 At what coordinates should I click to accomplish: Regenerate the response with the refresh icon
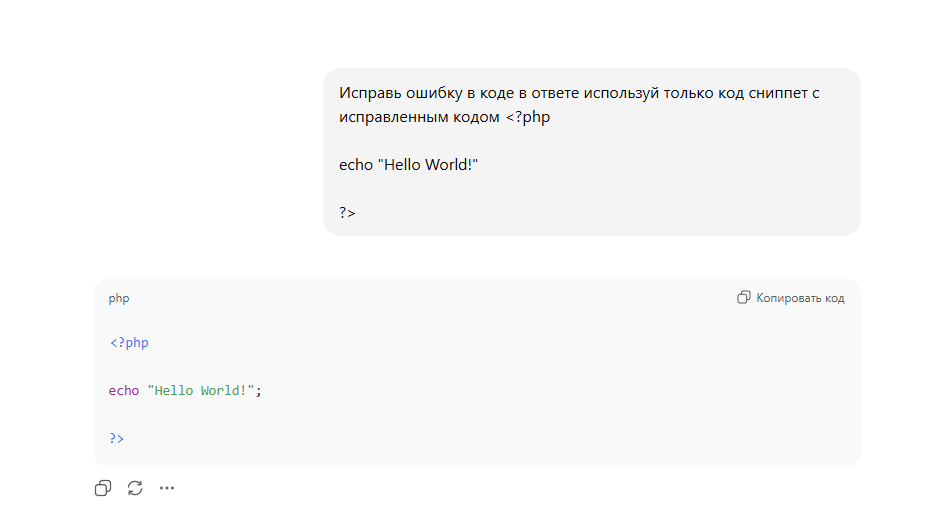(x=135, y=488)
